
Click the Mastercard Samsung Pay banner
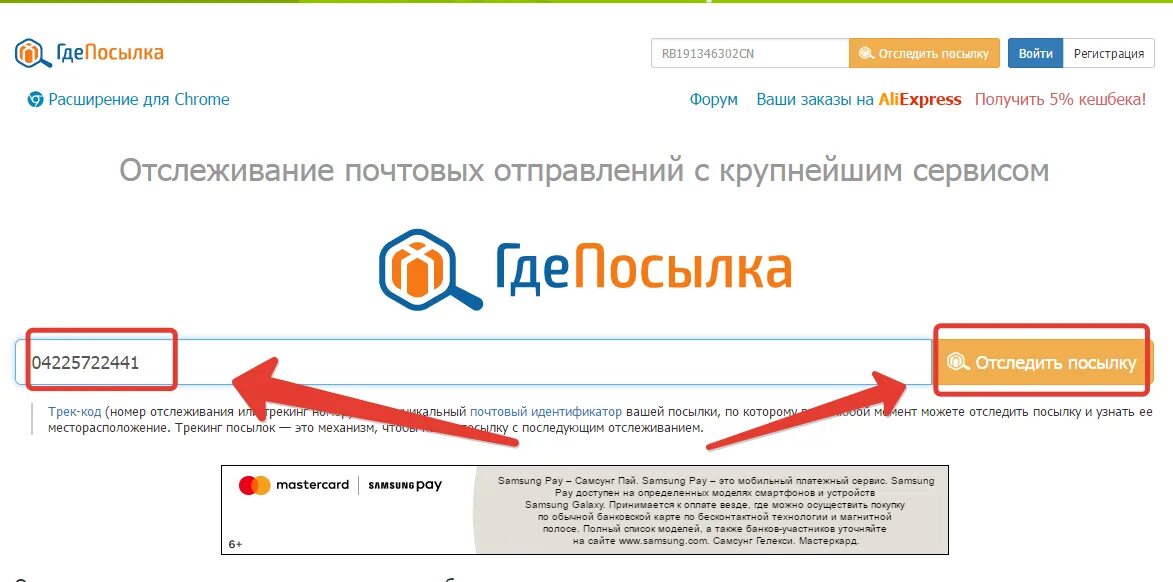click(584, 510)
